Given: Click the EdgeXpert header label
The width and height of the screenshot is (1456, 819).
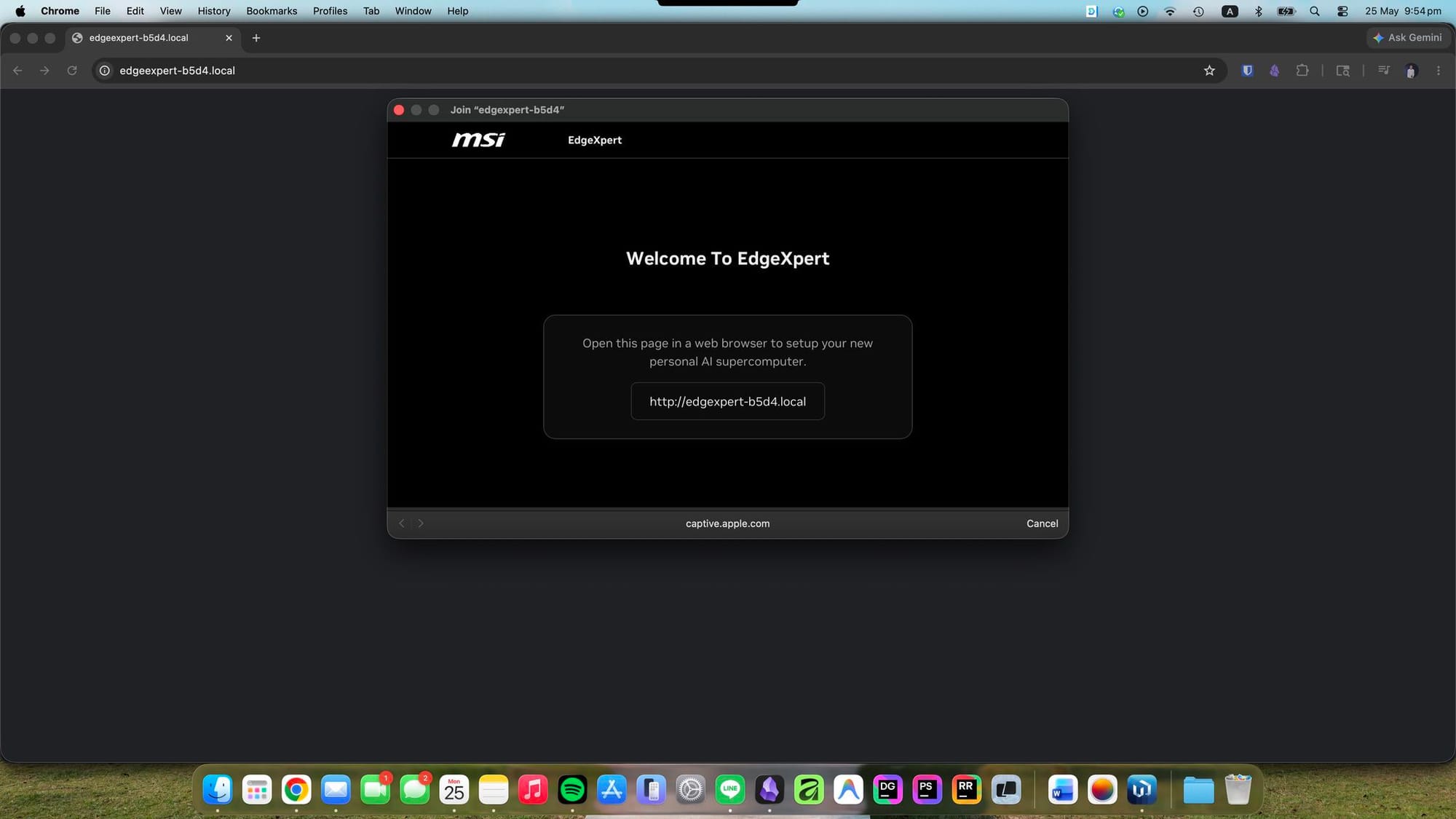Looking at the screenshot, I should pyautogui.click(x=595, y=141).
